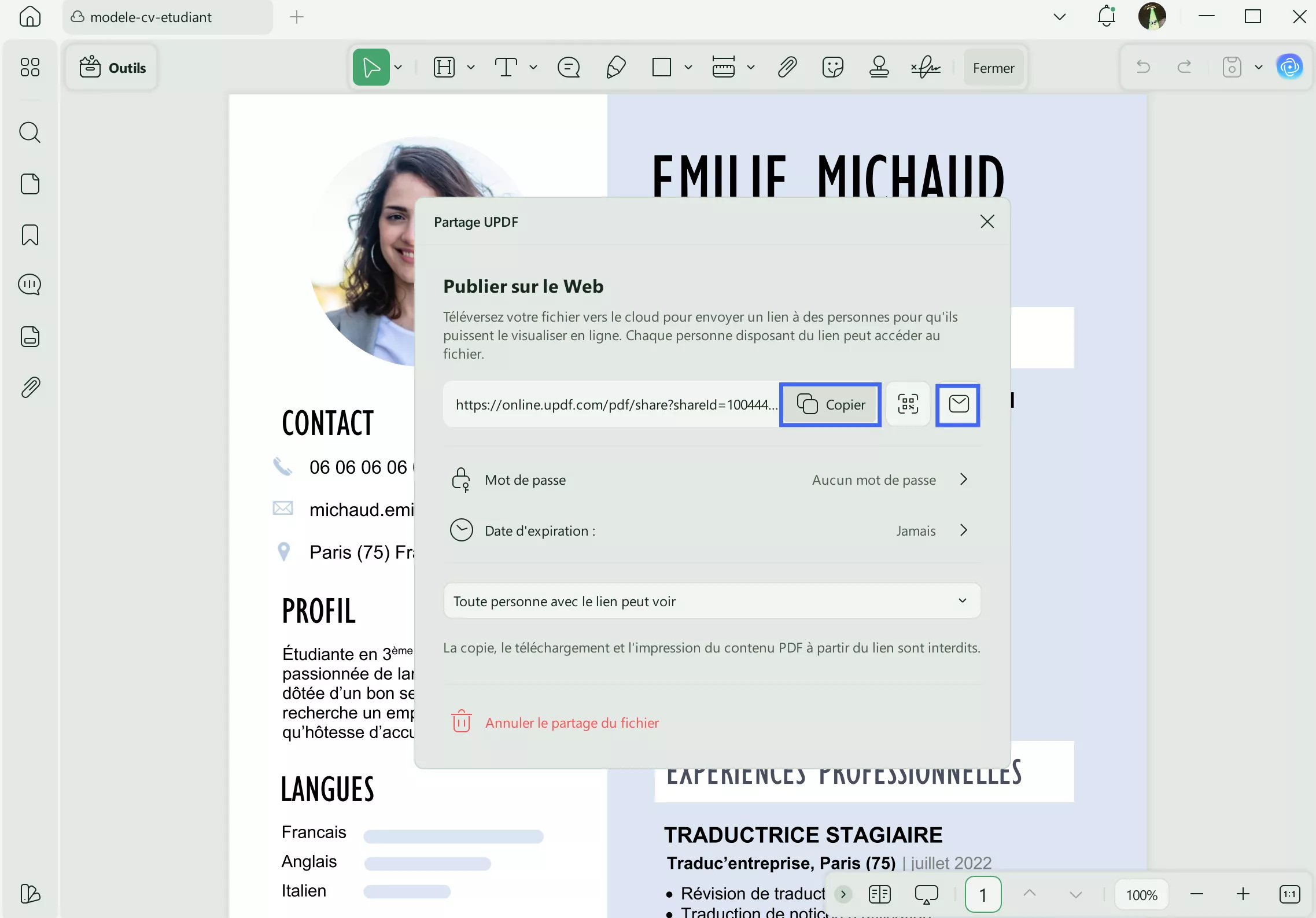The height and width of the screenshot is (918, 1316).
Task: Click the Copier button
Action: click(831, 404)
